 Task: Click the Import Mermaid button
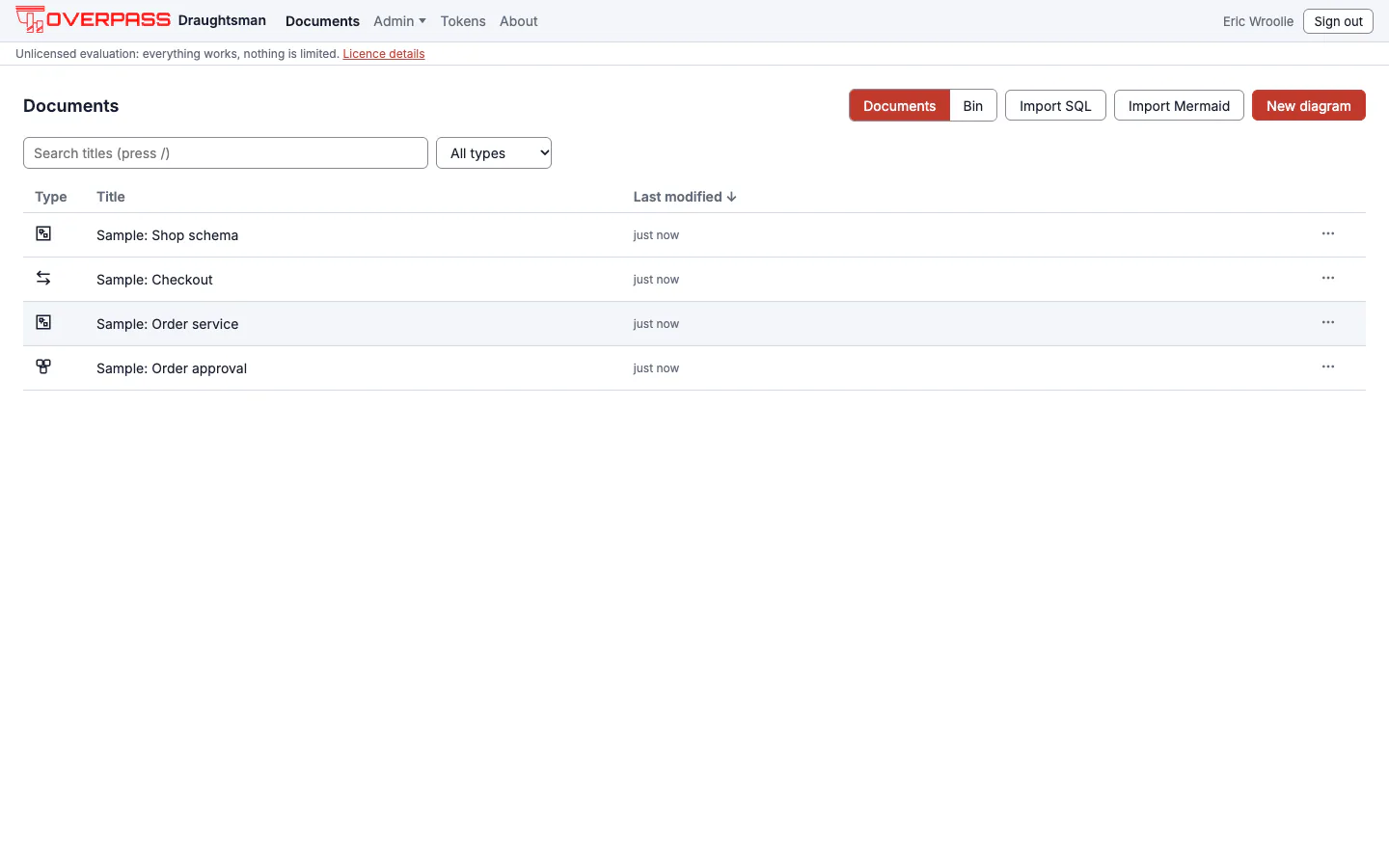pyautogui.click(x=1179, y=106)
